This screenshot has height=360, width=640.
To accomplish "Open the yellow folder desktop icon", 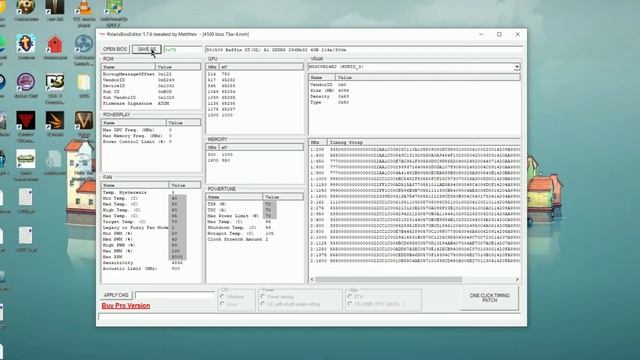I will [84, 82].
